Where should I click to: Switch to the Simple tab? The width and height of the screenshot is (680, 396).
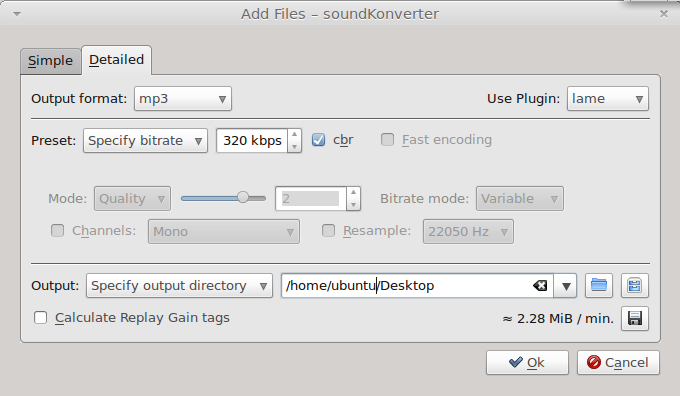pyautogui.click(x=50, y=61)
